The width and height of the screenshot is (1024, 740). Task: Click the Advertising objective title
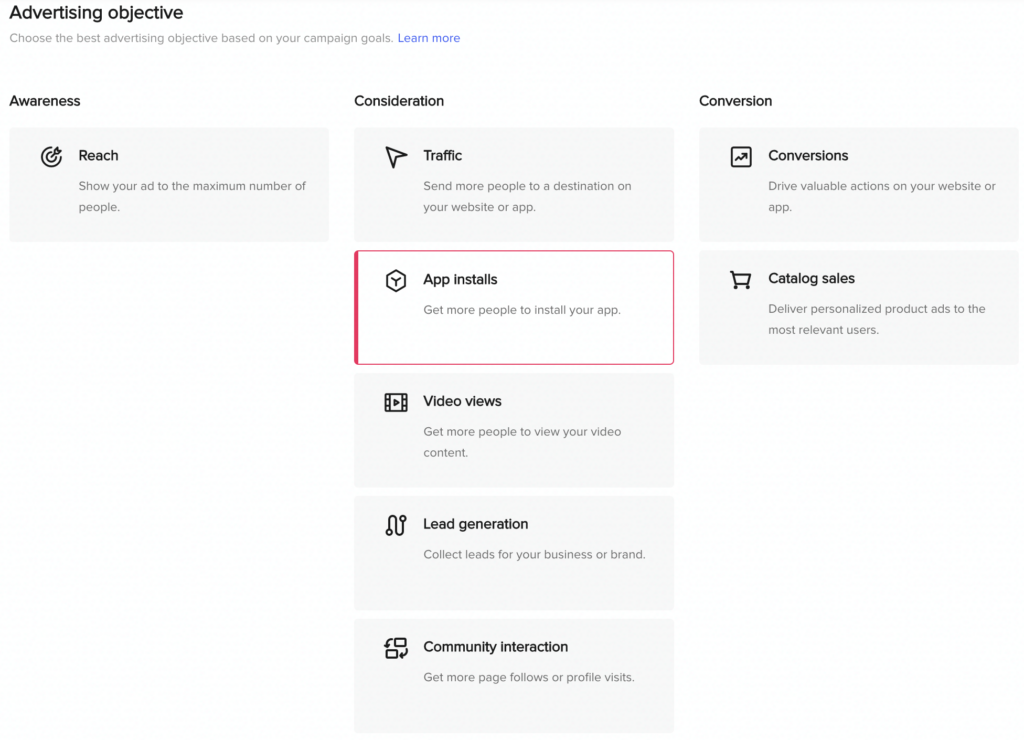[x=96, y=13]
